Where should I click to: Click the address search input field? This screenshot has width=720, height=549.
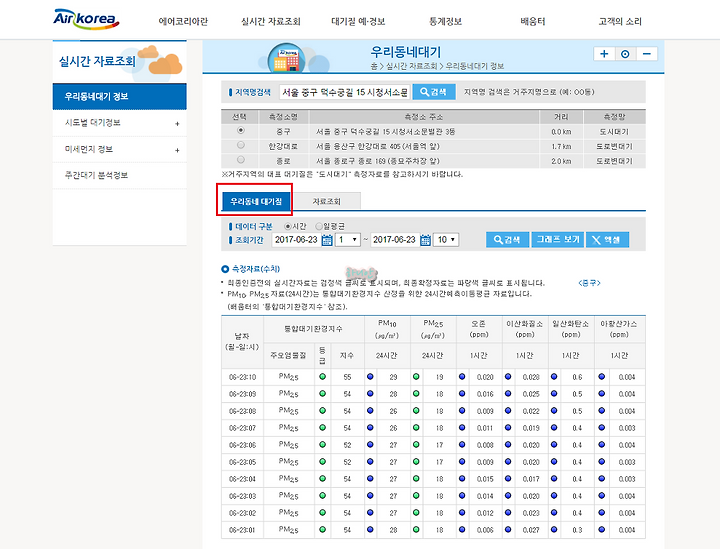pos(344,92)
